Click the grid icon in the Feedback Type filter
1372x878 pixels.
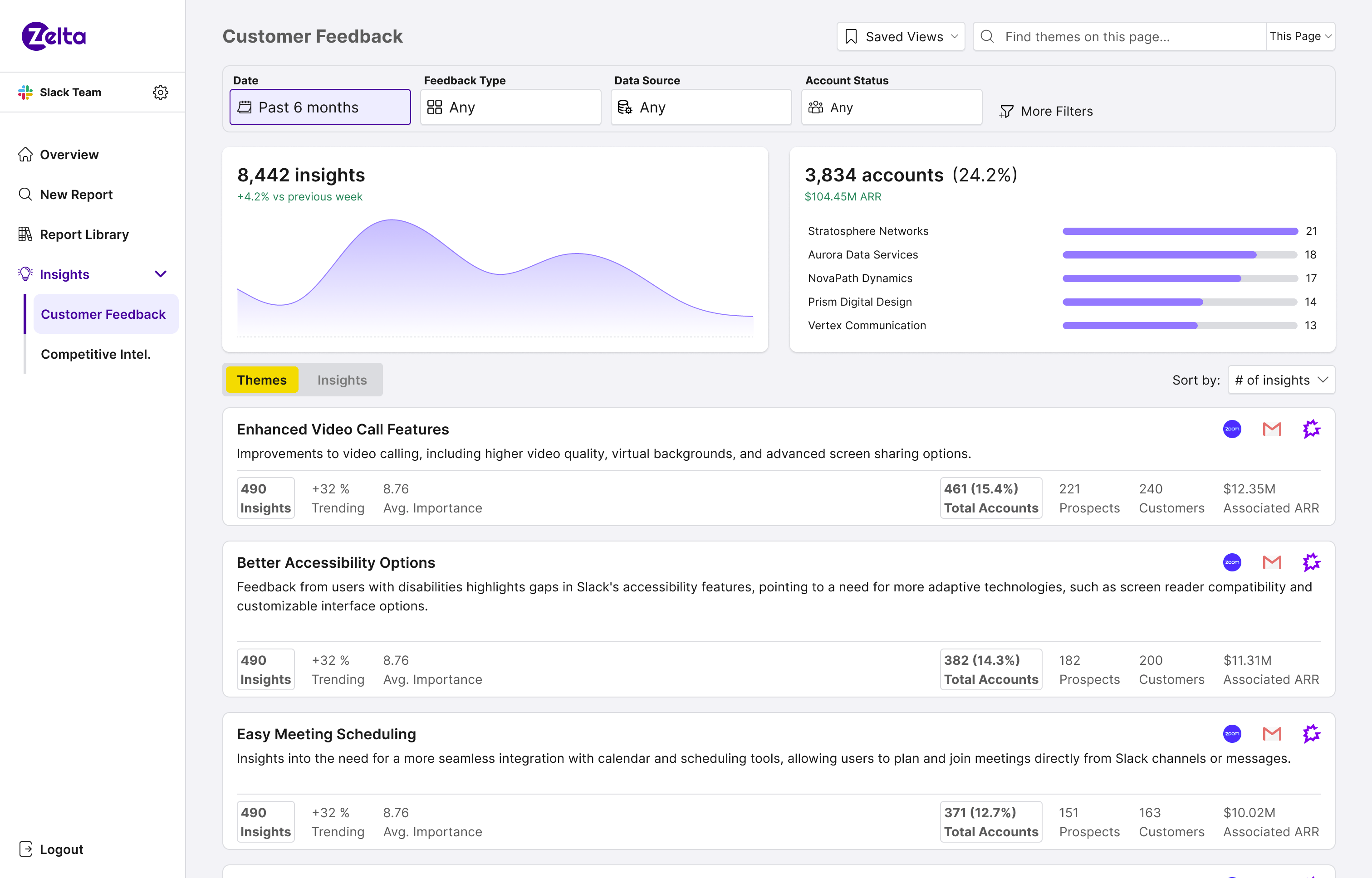pos(435,107)
